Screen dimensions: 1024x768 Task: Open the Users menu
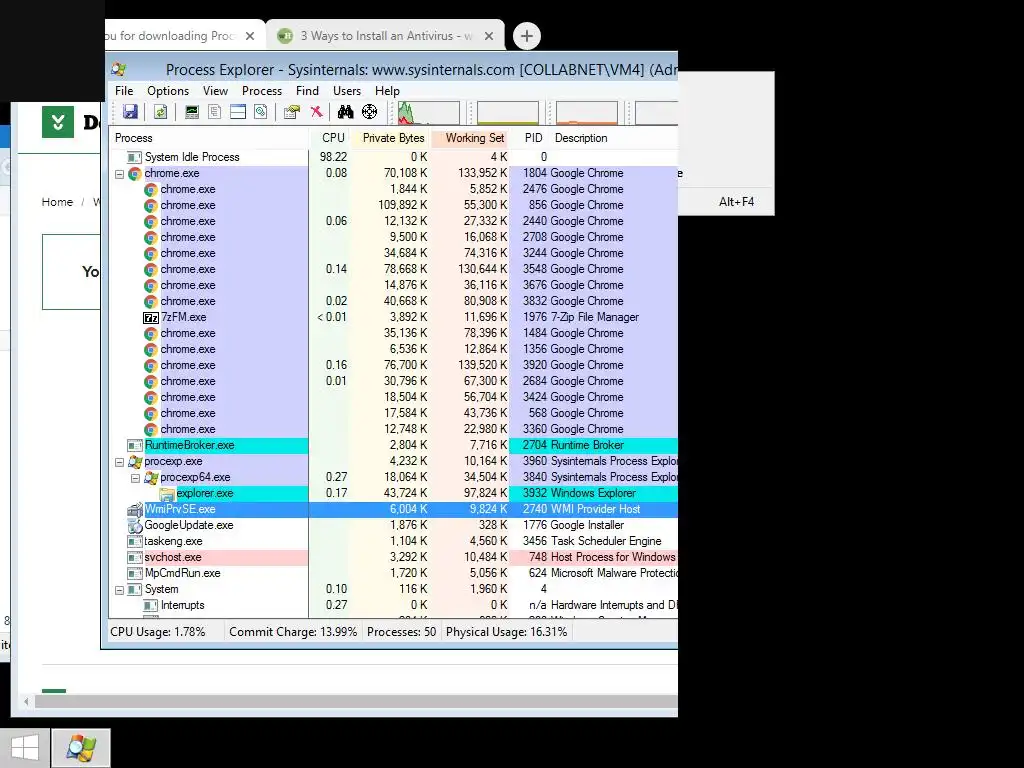[x=347, y=91]
